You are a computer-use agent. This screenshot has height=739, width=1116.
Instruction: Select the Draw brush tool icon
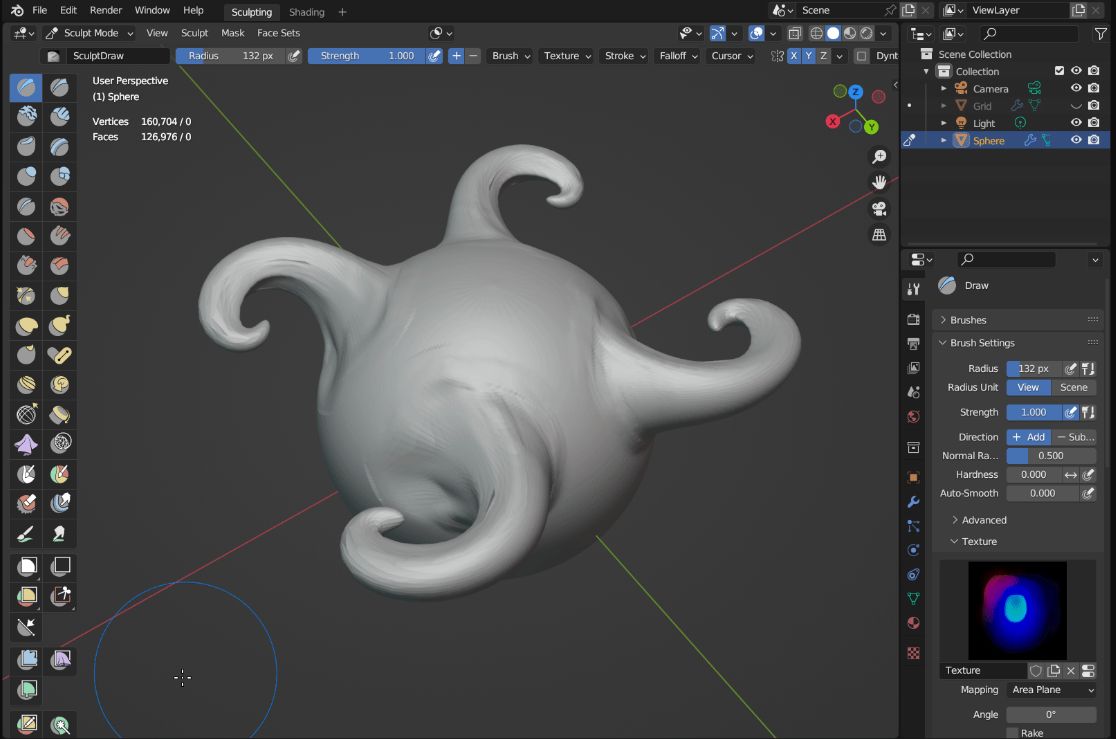[x=26, y=87]
